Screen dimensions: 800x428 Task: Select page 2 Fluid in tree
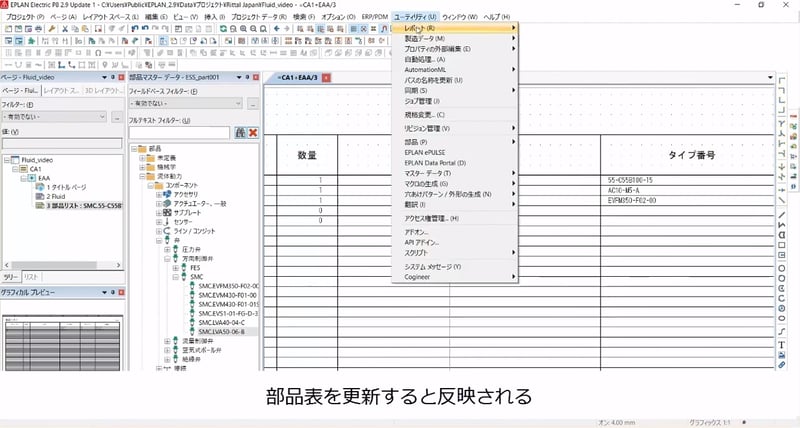(x=56, y=196)
